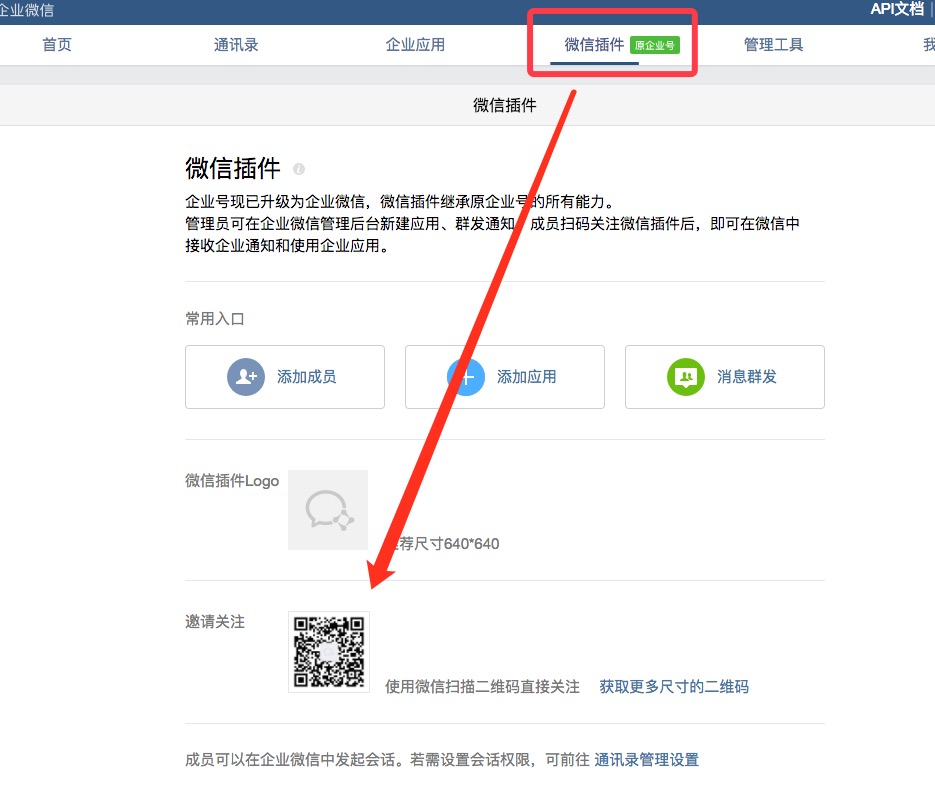The height and width of the screenshot is (789, 935).
Task: Open the 添加应用 entry text
Action: (x=527, y=377)
